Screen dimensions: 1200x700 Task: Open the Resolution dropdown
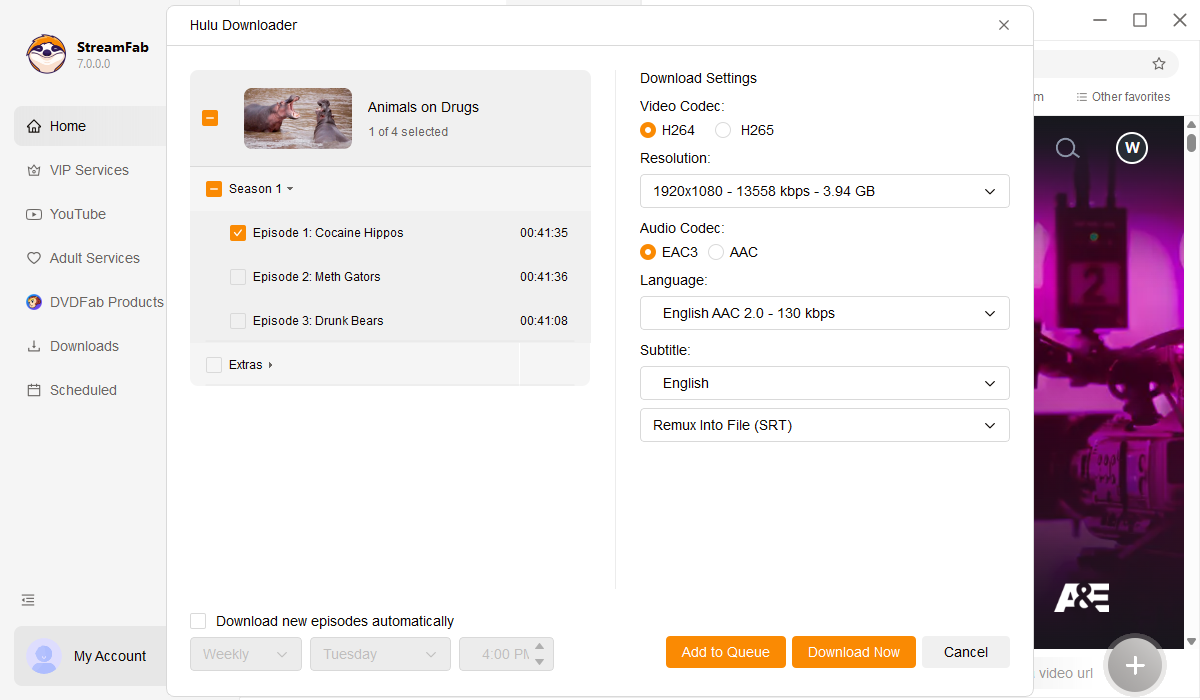click(x=824, y=191)
